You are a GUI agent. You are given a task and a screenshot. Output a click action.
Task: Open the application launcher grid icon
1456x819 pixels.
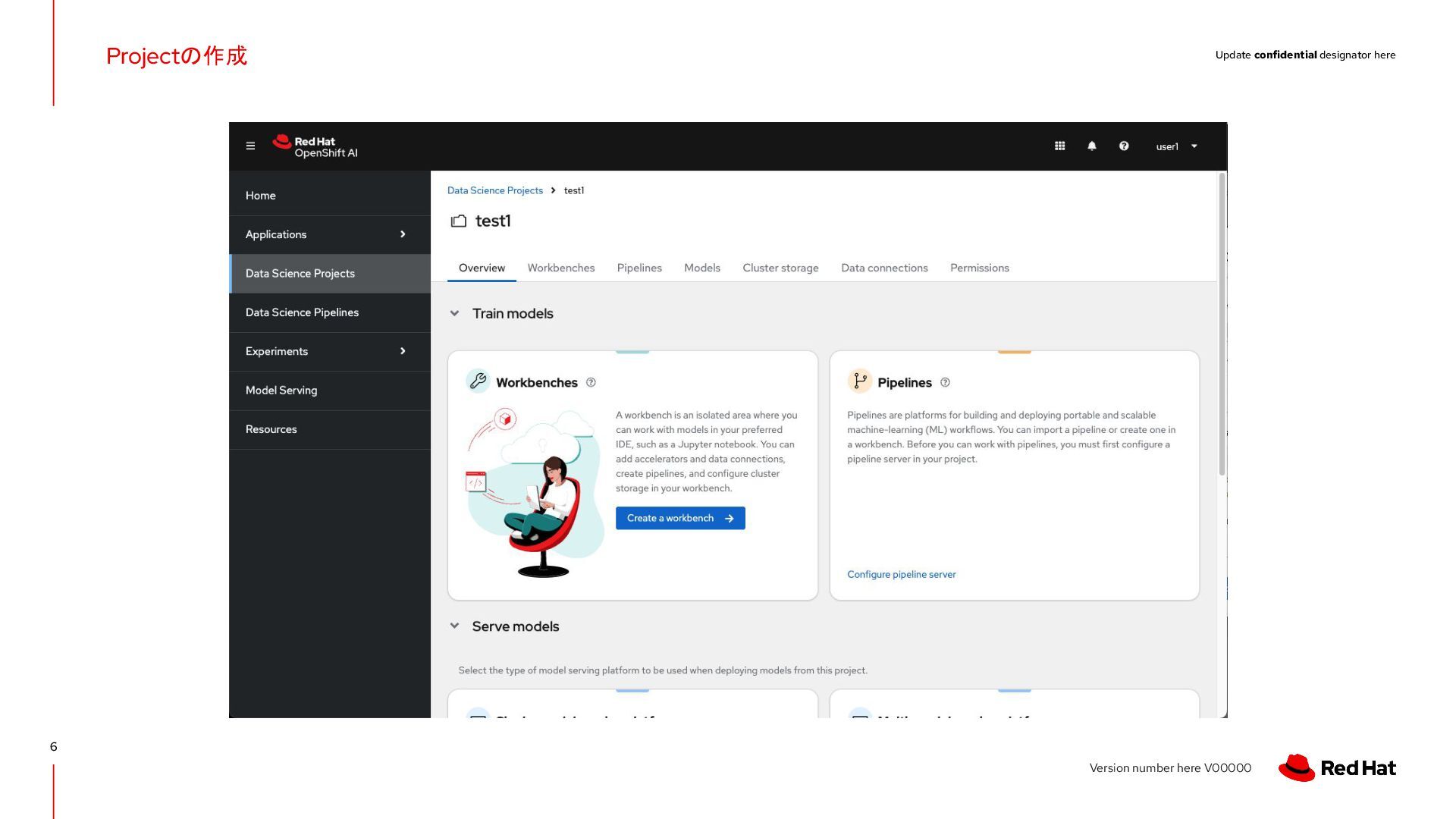[x=1059, y=146]
